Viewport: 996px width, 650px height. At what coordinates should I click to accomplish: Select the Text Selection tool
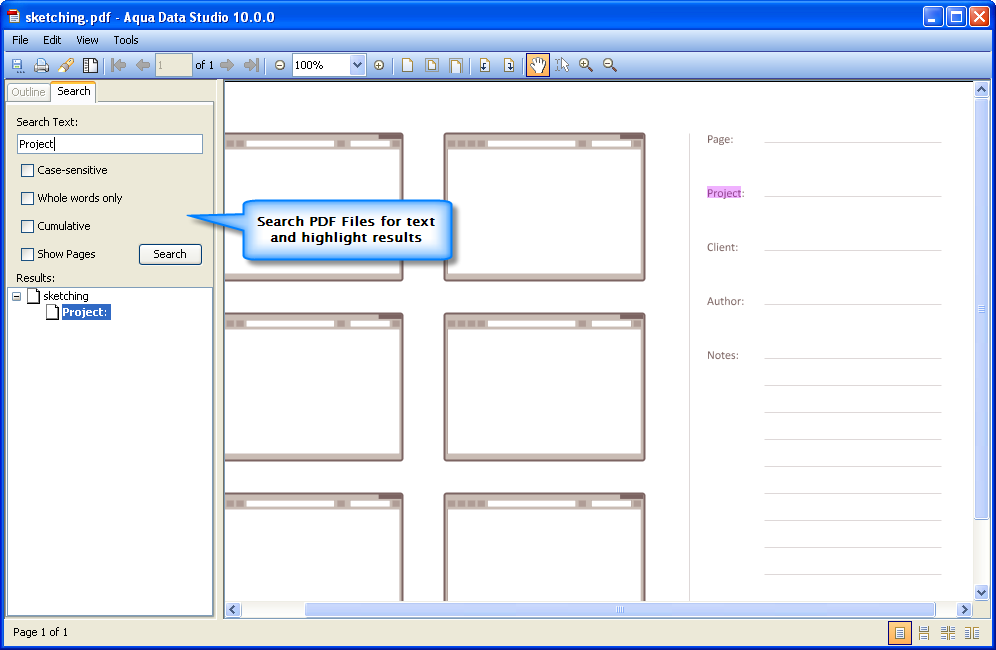coord(562,65)
